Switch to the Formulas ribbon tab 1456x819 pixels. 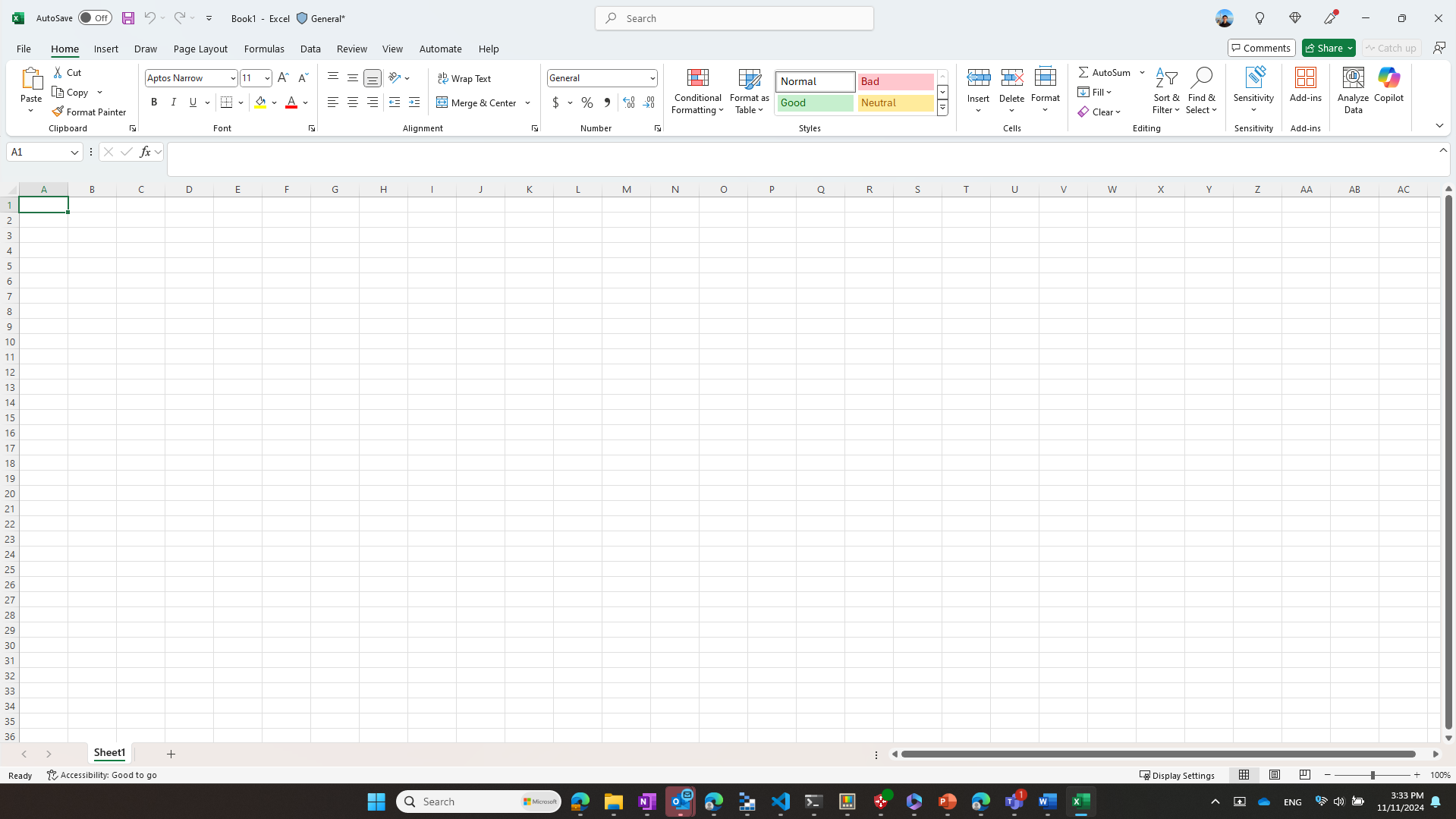pyautogui.click(x=263, y=49)
